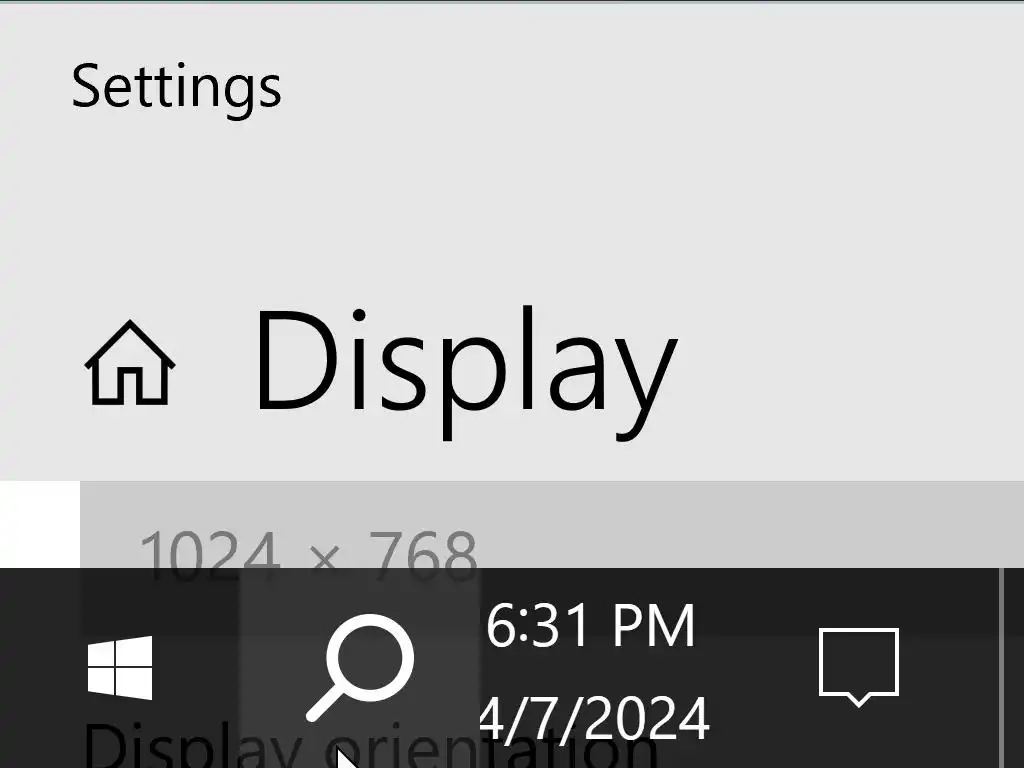The height and width of the screenshot is (768, 1024).
Task: Go to Settings home via house icon
Action: tap(129, 363)
